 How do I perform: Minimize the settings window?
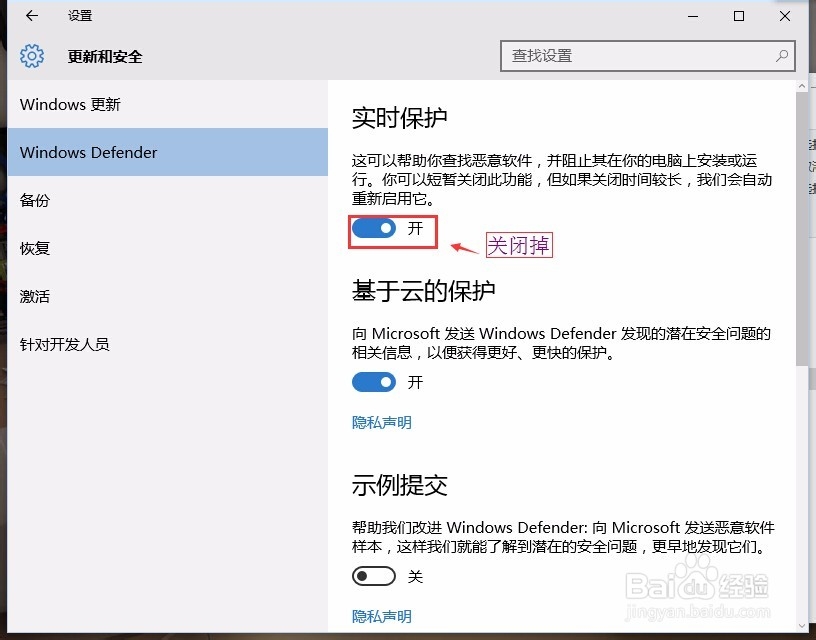pyautogui.click(x=693, y=16)
